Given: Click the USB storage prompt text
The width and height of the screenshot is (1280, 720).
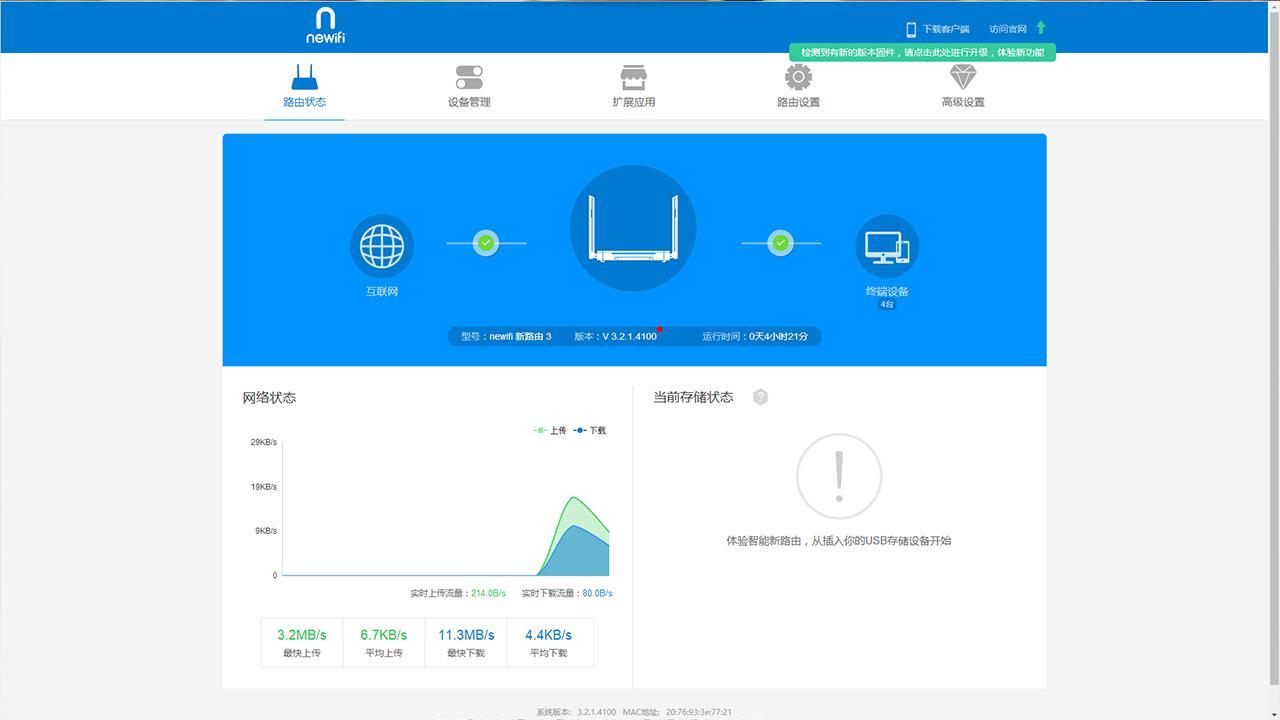Looking at the screenshot, I should (839, 541).
